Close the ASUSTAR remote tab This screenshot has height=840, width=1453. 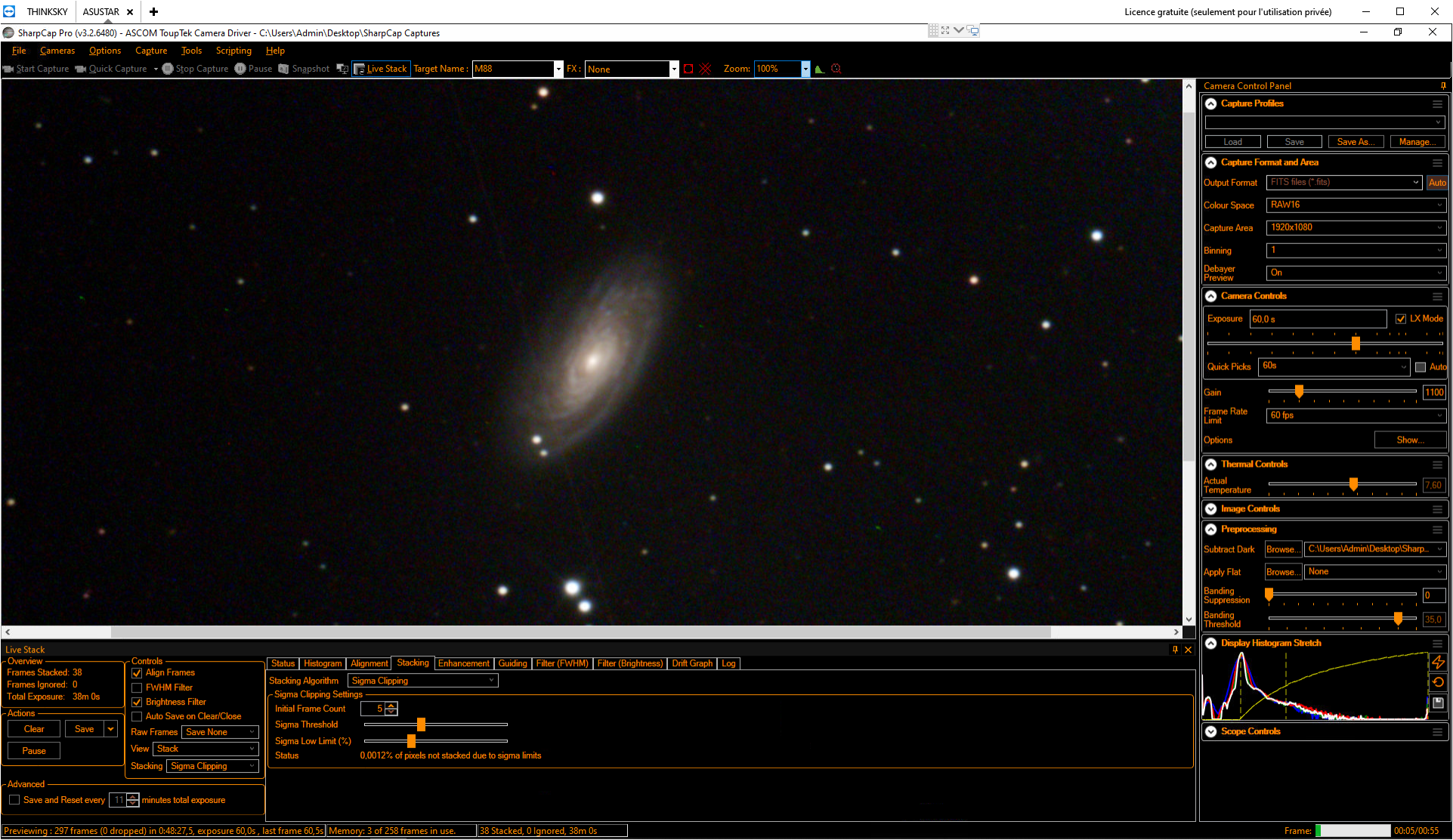pos(130,12)
